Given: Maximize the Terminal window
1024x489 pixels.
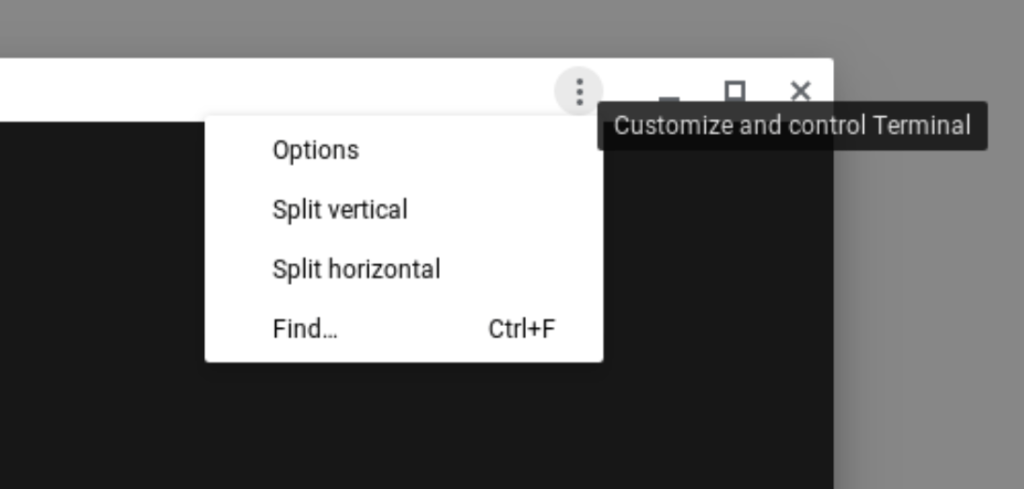Looking at the screenshot, I should click(735, 91).
